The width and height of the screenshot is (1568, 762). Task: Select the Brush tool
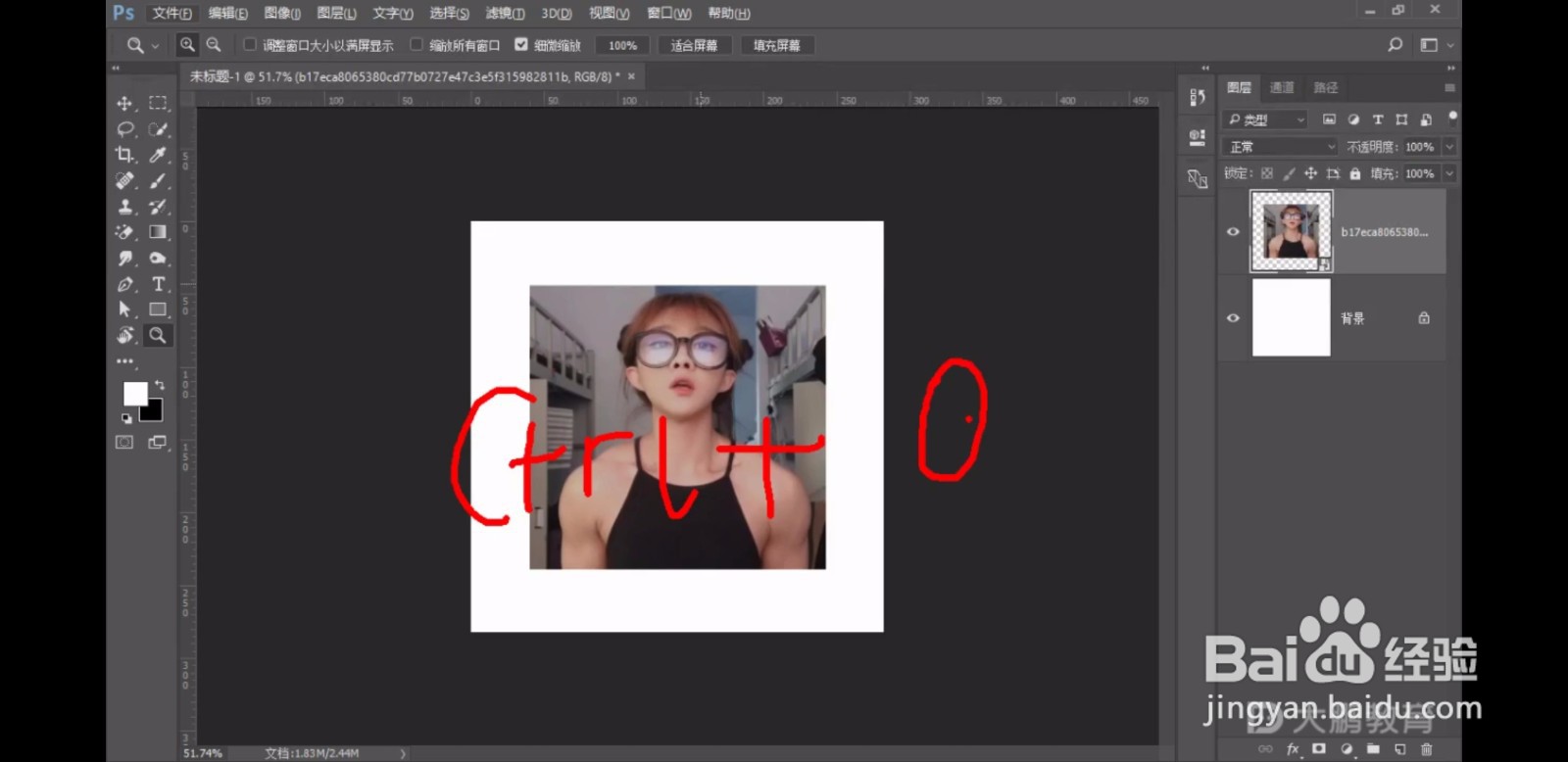point(157,180)
